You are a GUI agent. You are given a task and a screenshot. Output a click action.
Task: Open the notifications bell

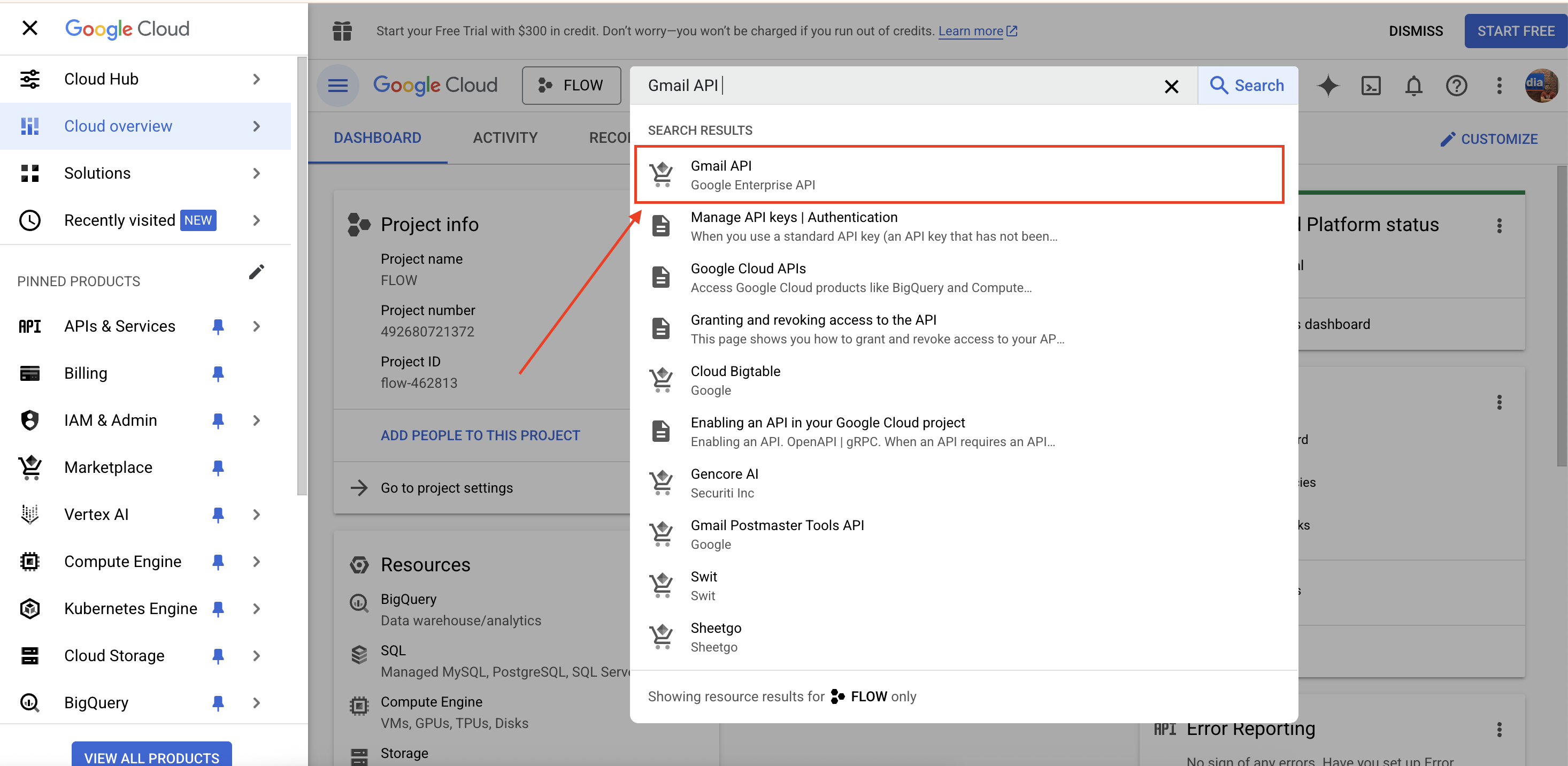(1413, 86)
